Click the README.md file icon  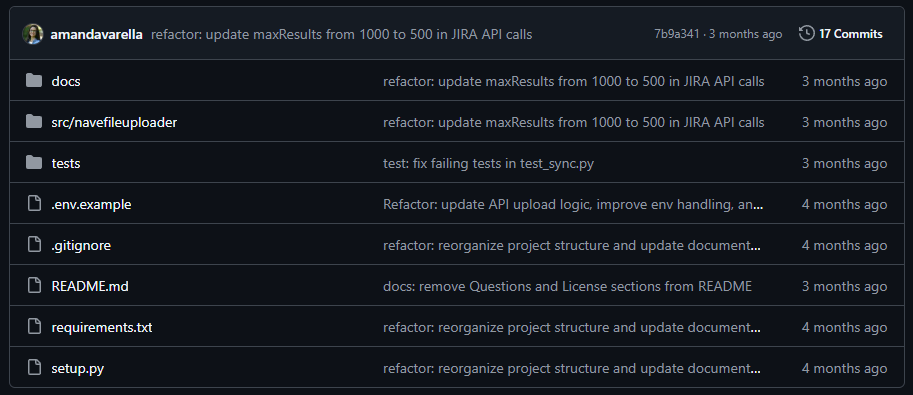(x=34, y=285)
